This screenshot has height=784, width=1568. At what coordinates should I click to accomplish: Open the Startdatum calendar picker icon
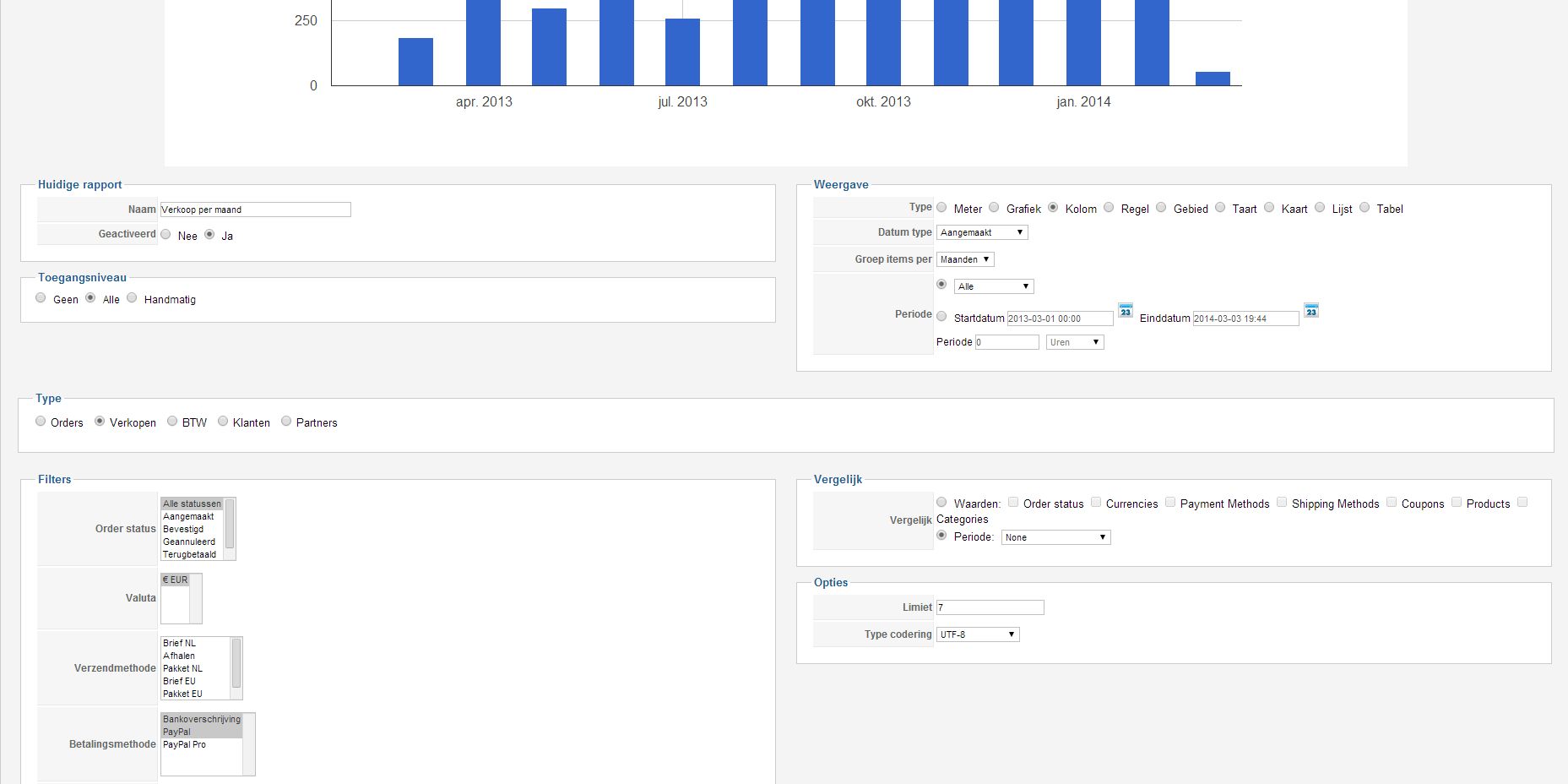(x=1126, y=311)
